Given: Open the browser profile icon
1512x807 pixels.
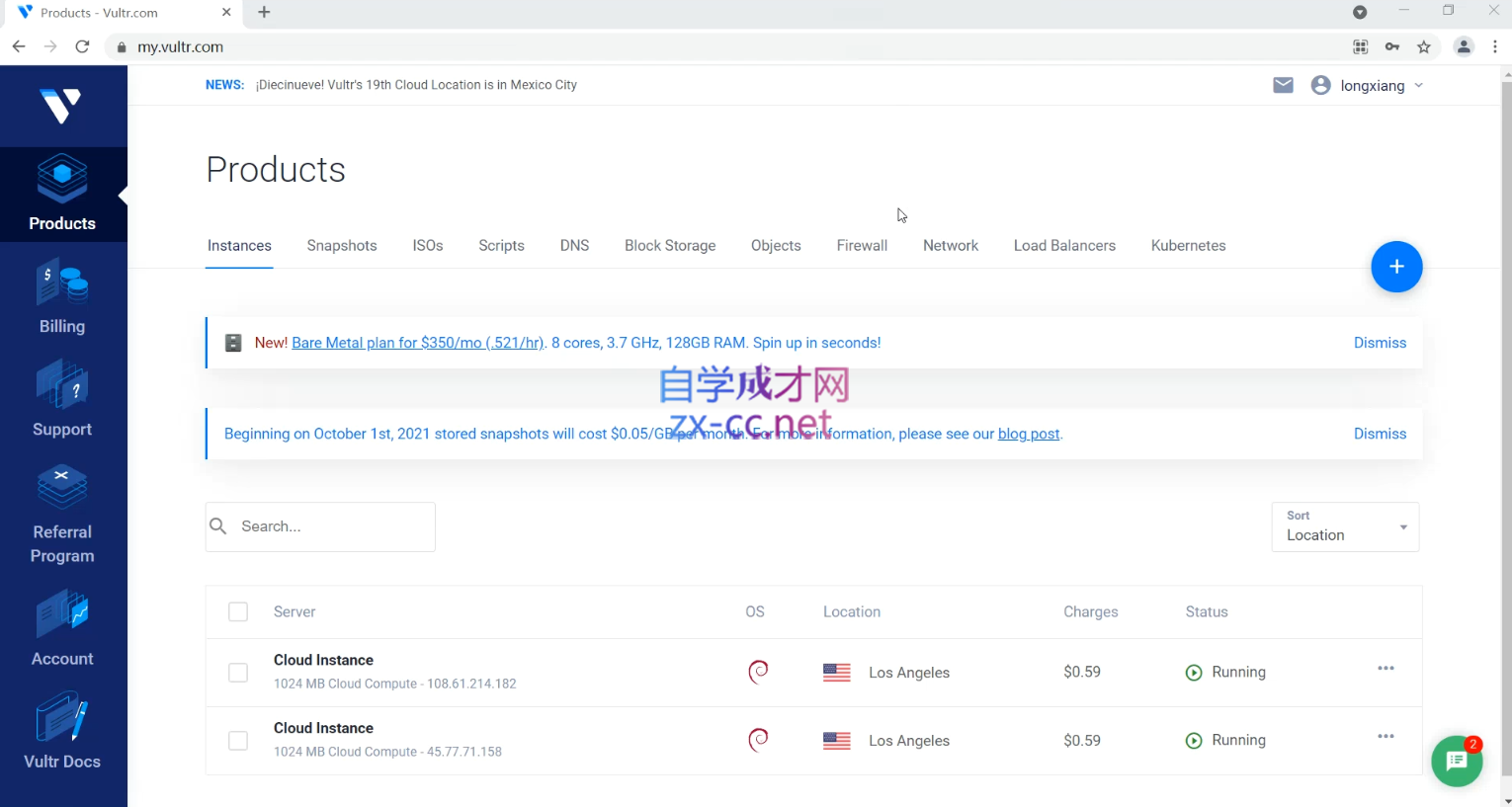Looking at the screenshot, I should [x=1464, y=46].
